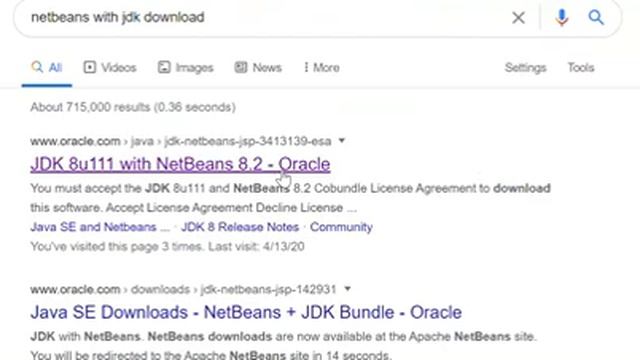Switch to the Images tab

(186, 67)
